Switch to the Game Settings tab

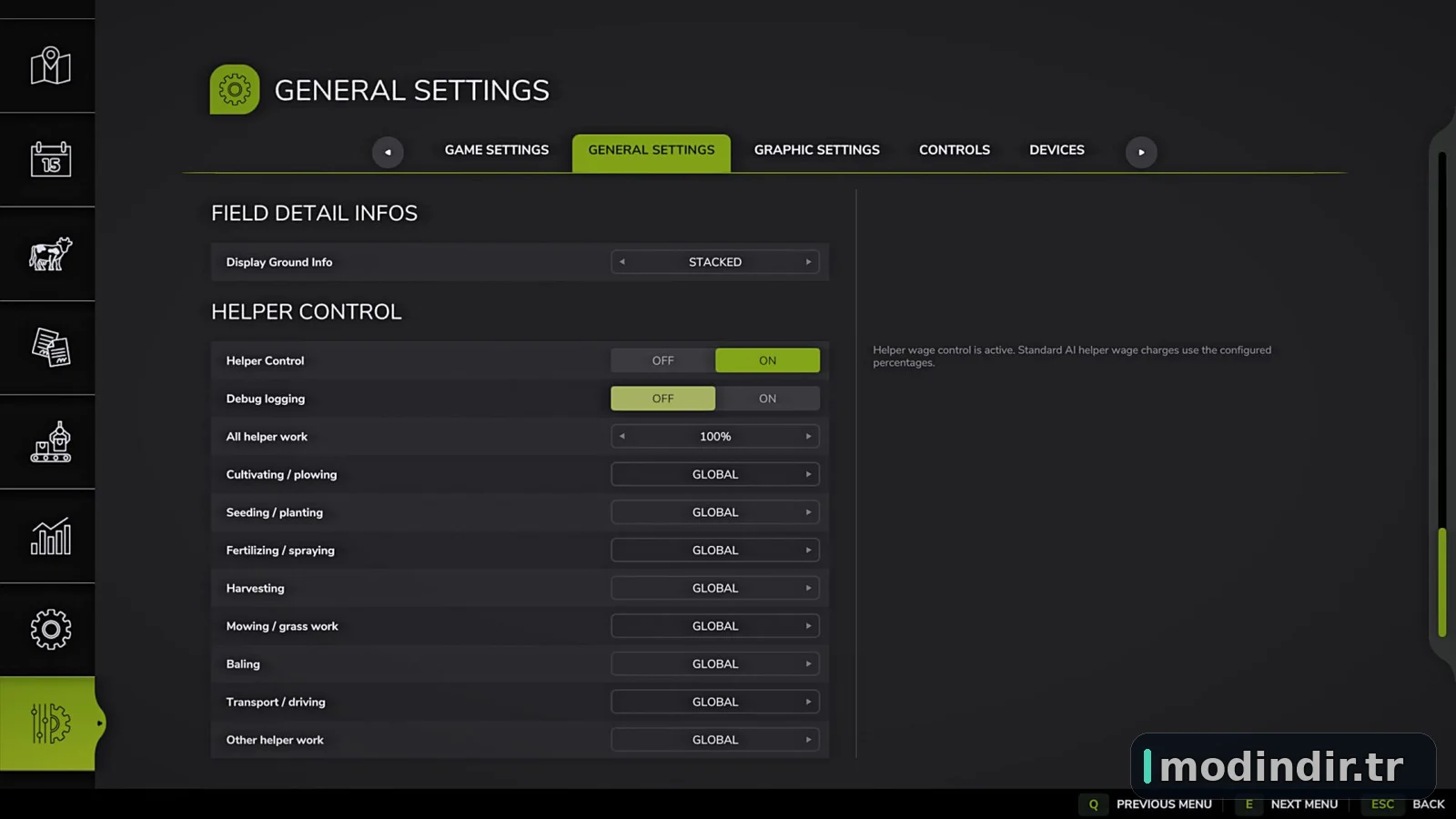pyautogui.click(x=497, y=150)
